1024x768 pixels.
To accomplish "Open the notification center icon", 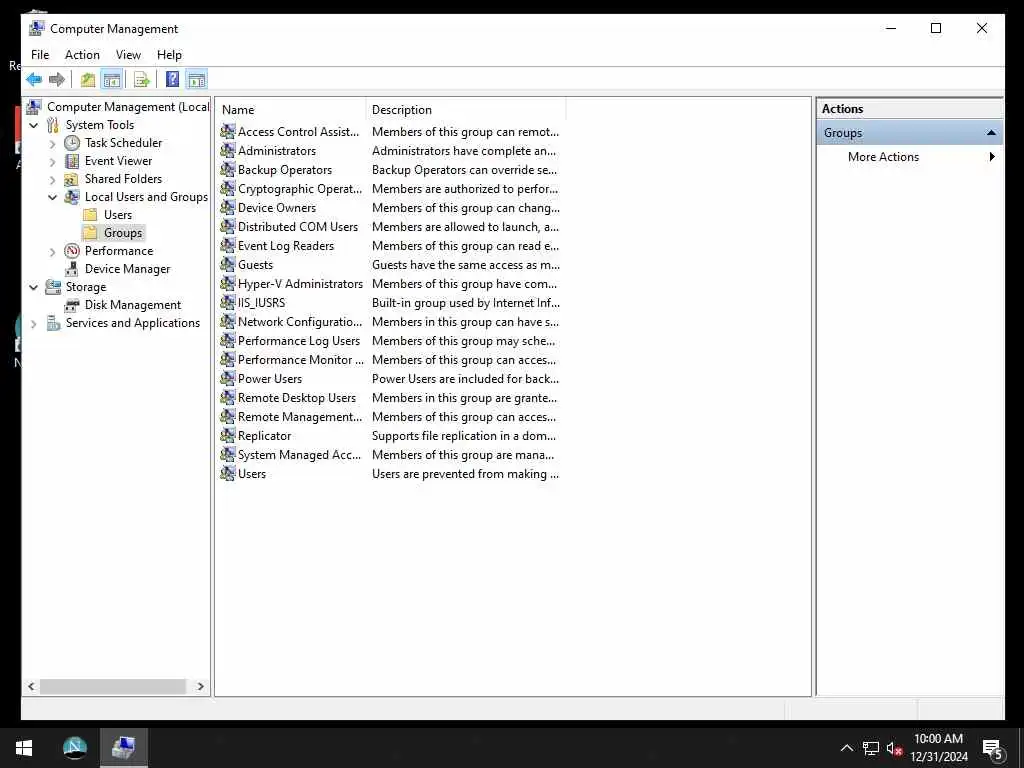I will coord(993,749).
